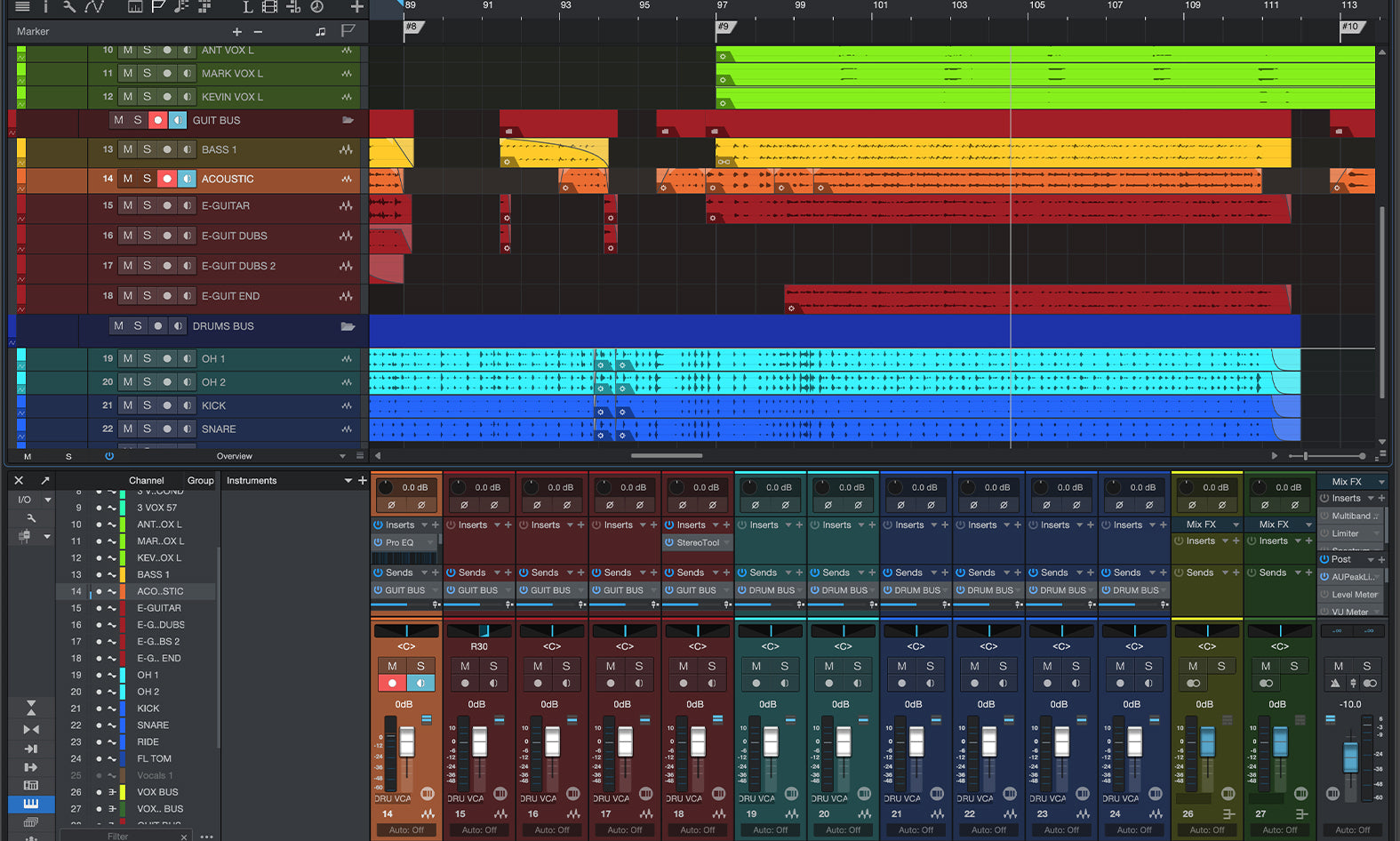Screen dimensions: 1400x841
Task: Switch to the Group tab in channel list
Action: pos(200,480)
